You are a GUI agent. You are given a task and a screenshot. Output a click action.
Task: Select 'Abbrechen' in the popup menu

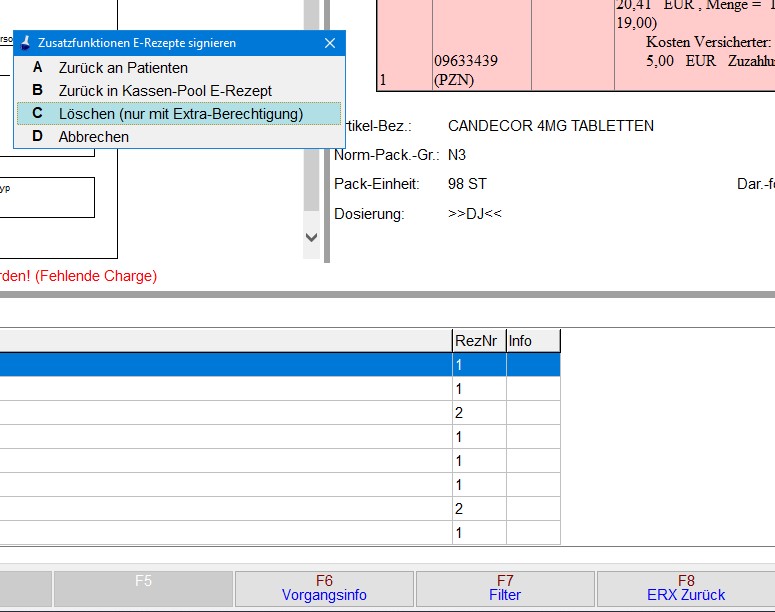(94, 137)
